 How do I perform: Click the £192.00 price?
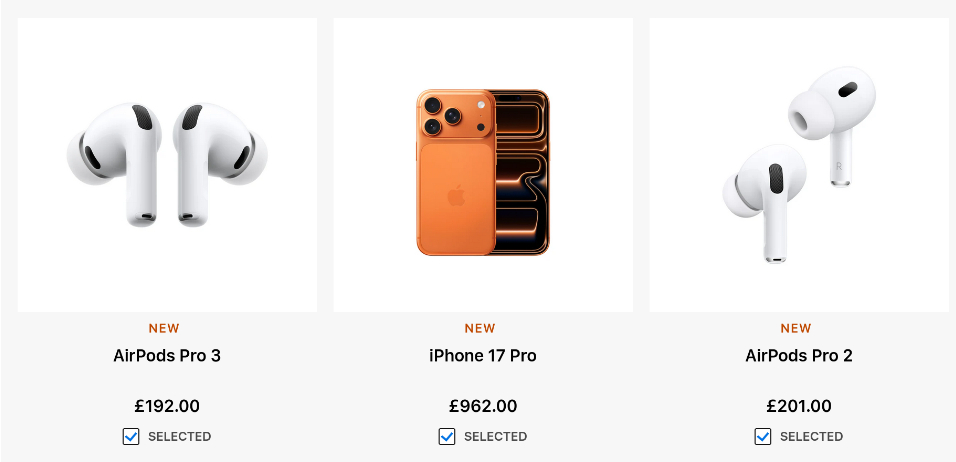[x=167, y=406]
